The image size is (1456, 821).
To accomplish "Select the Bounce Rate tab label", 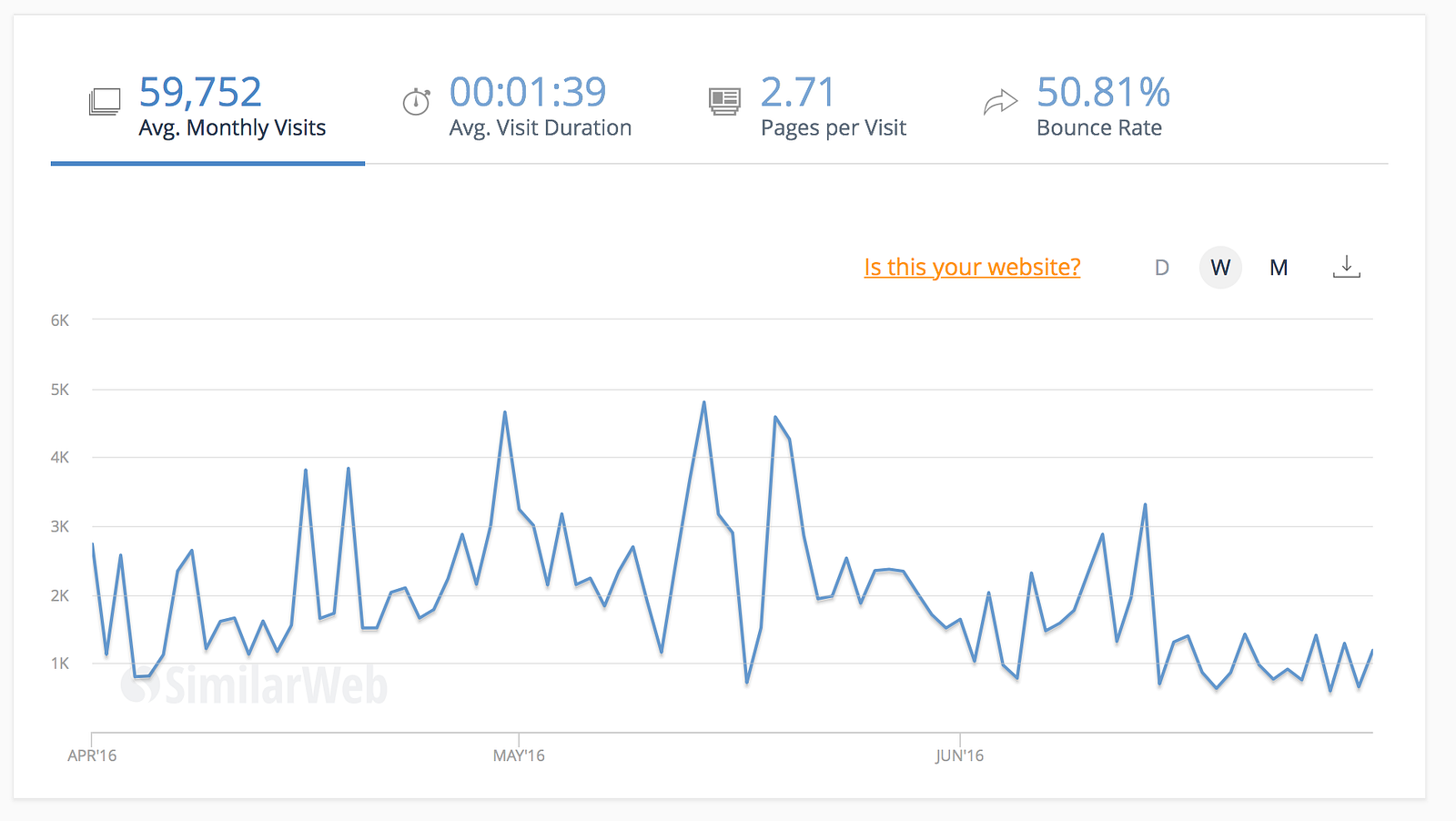I will point(1099,128).
